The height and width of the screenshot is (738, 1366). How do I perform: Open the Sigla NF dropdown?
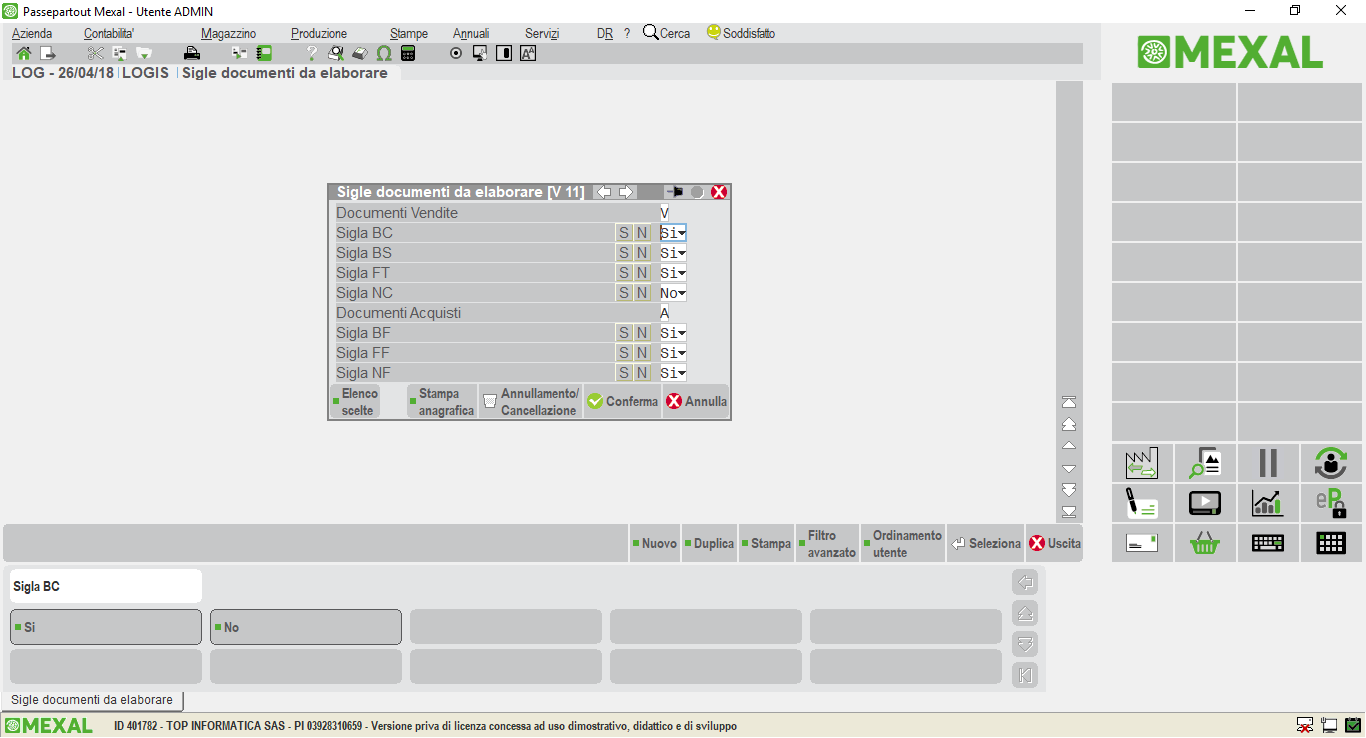[673, 373]
